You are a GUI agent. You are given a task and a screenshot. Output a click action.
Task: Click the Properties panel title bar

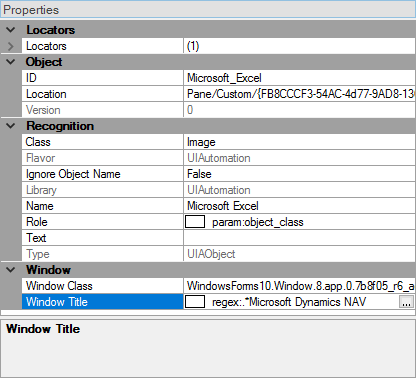(x=208, y=10)
